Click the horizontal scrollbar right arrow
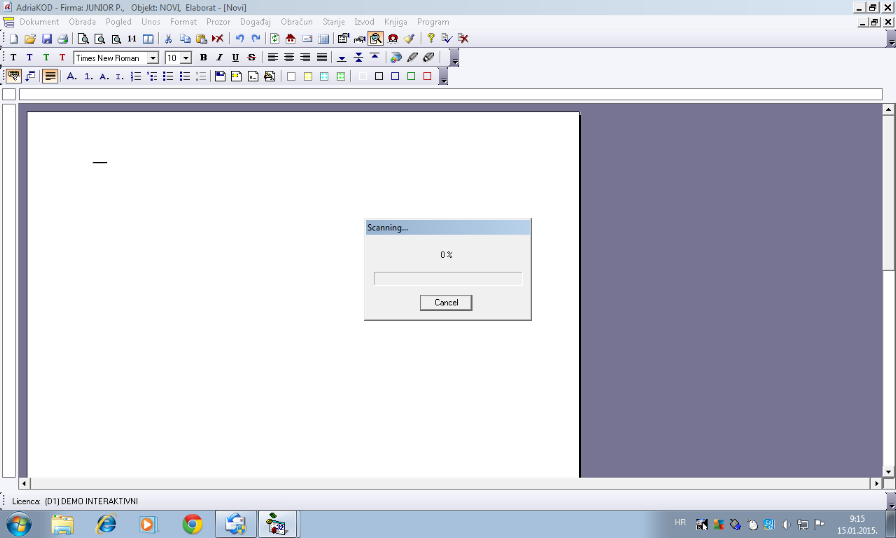 pyautogui.click(x=877, y=483)
